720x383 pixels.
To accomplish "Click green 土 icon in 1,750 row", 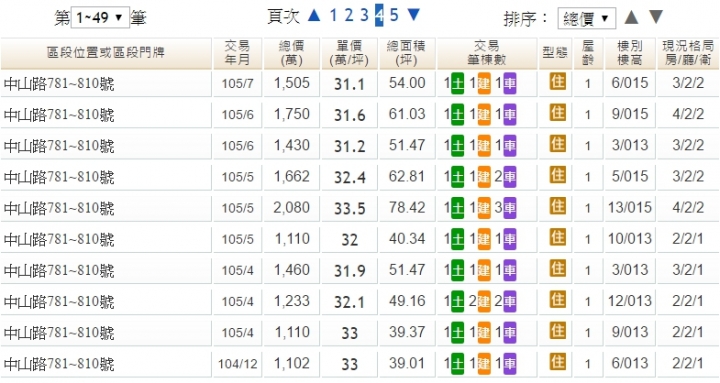I will (458, 115).
